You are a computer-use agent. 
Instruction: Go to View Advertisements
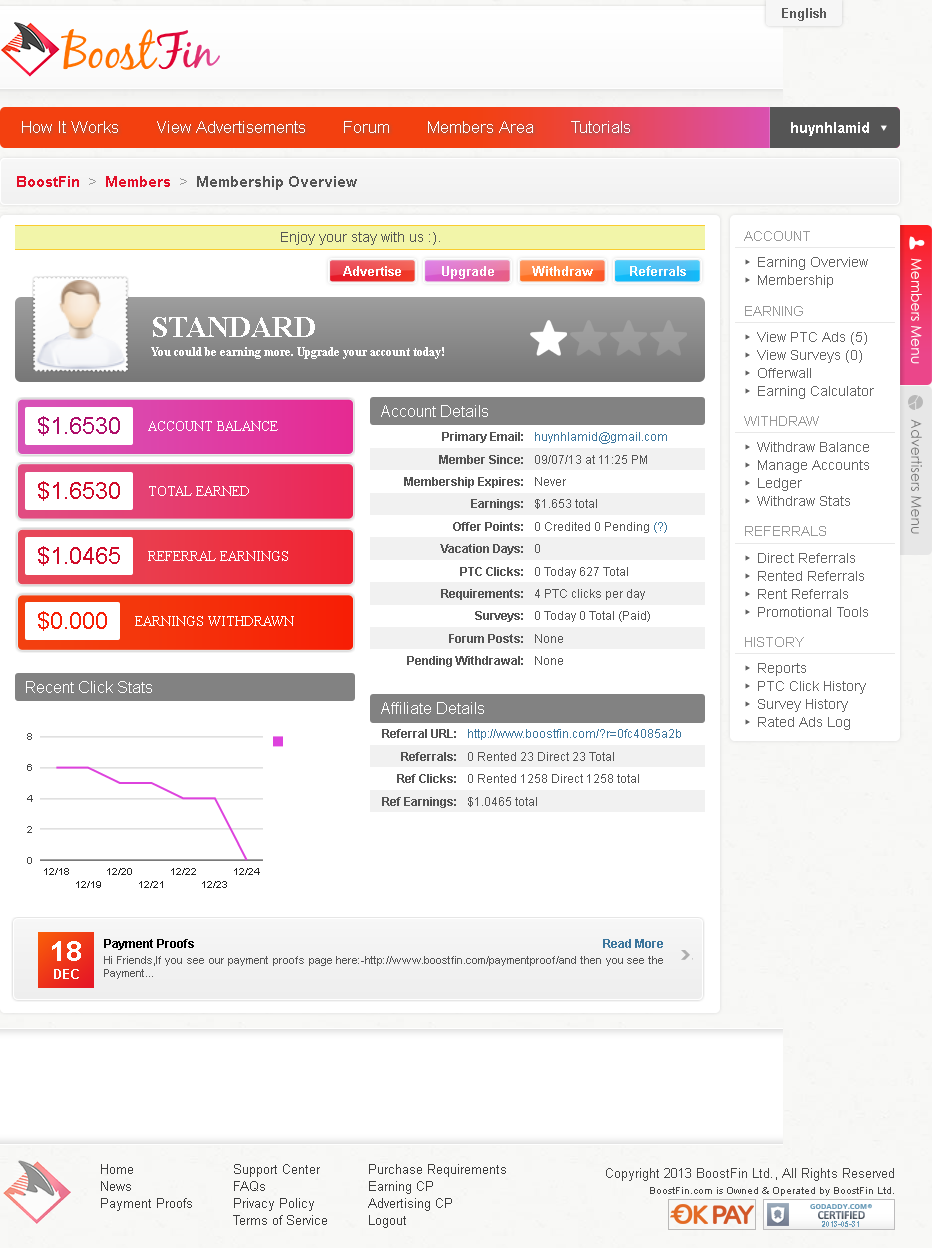(x=231, y=128)
